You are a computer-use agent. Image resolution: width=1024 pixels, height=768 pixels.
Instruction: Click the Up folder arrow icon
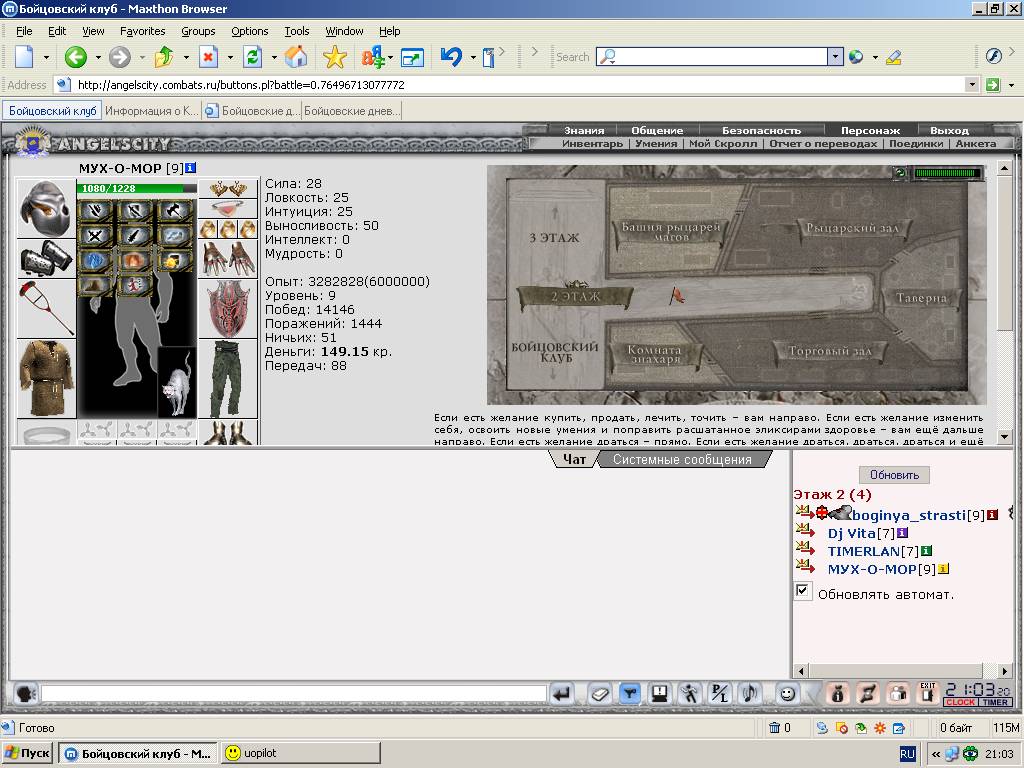164,57
